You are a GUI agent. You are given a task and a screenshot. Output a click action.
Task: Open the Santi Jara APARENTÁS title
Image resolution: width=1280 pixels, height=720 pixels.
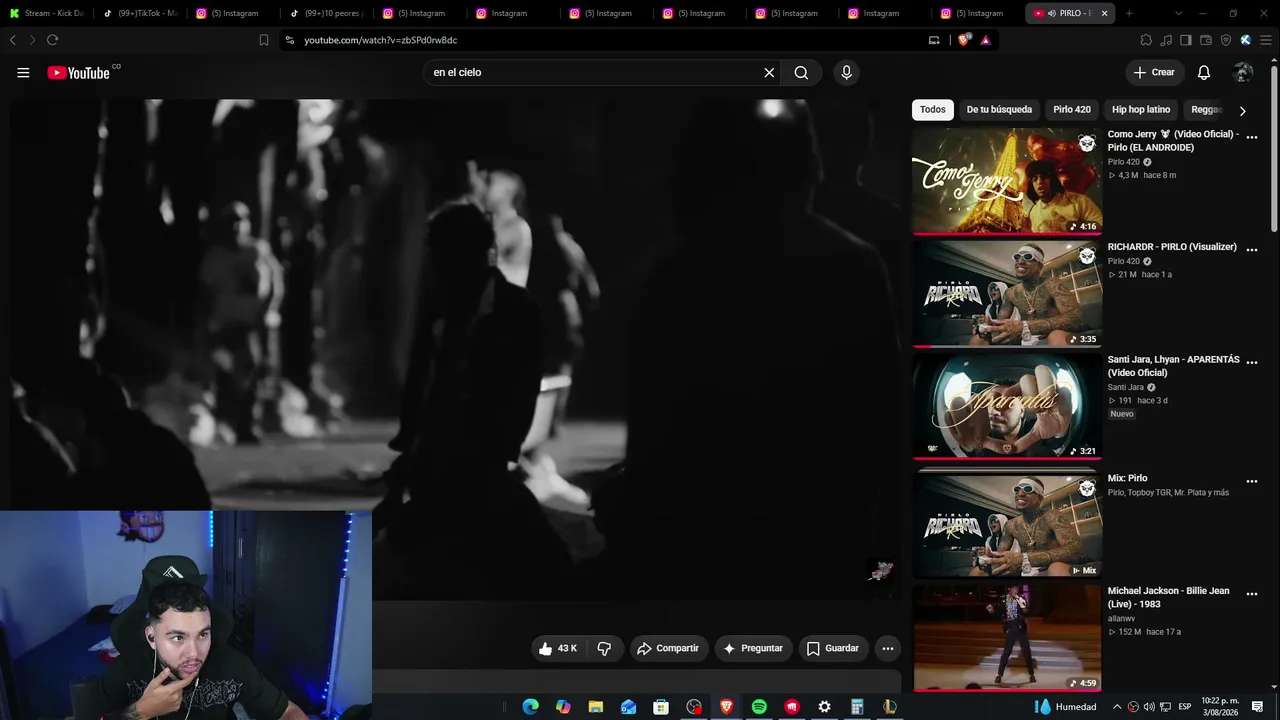[1173, 366]
